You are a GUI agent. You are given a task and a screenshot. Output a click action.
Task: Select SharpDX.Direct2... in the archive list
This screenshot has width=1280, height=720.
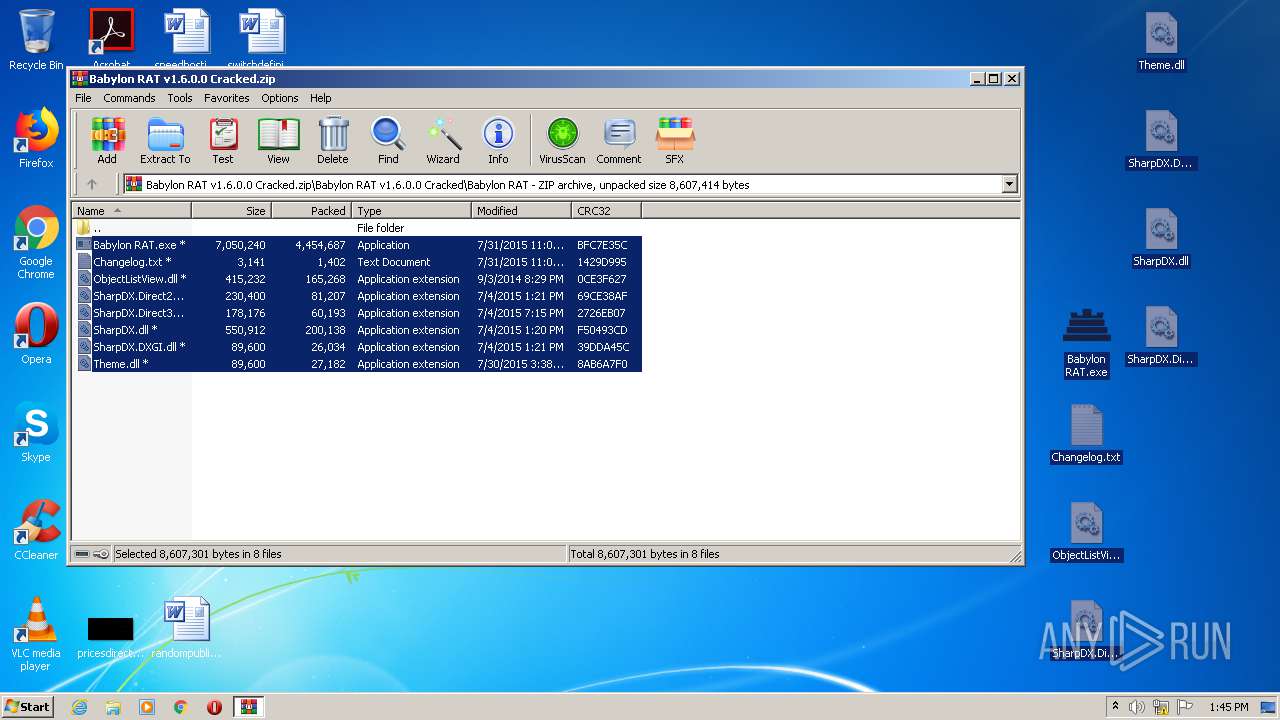[x=357, y=296]
